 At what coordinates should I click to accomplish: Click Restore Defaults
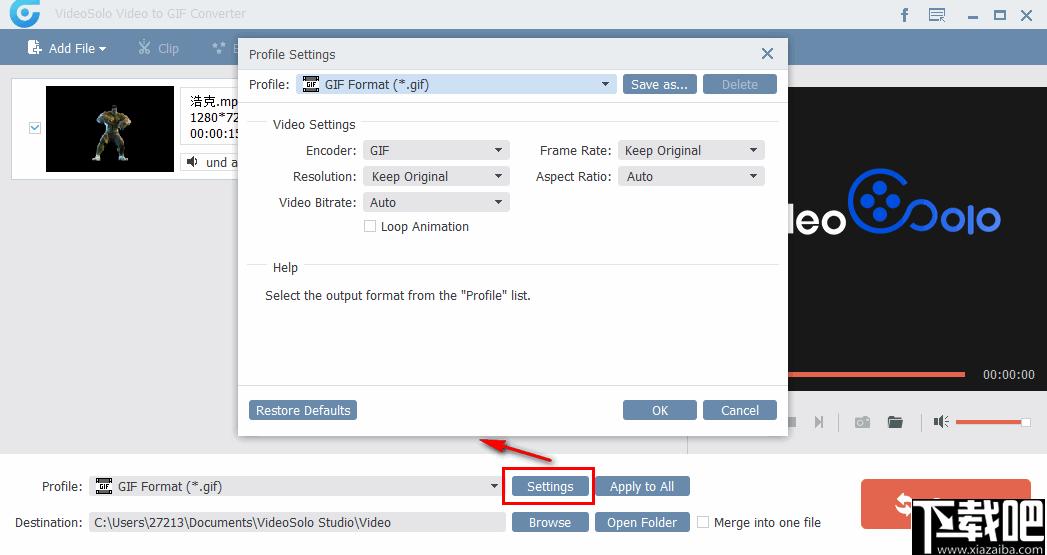tap(303, 410)
